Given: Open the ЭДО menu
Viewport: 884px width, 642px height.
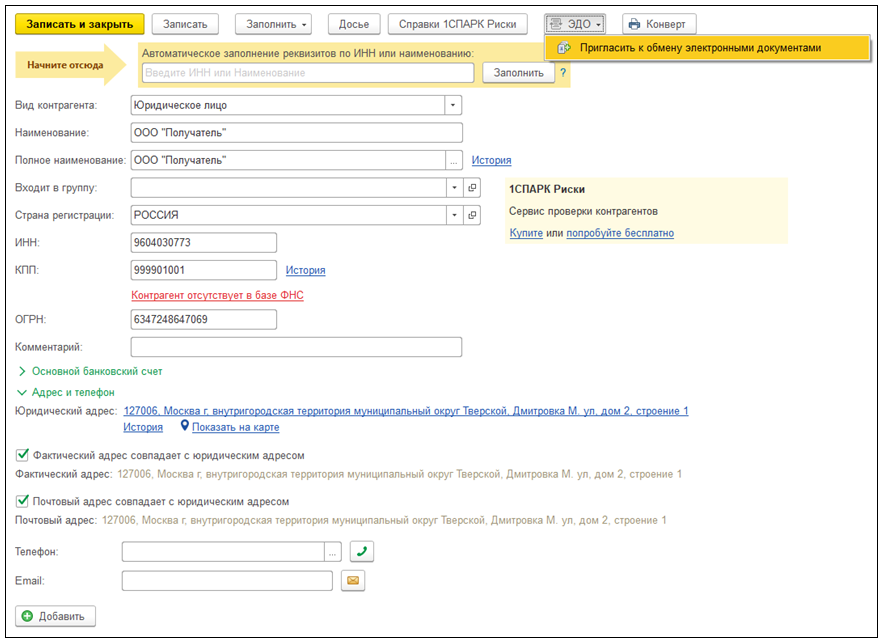Looking at the screenshot, I should pyautogui.click(x=577, y=24).
